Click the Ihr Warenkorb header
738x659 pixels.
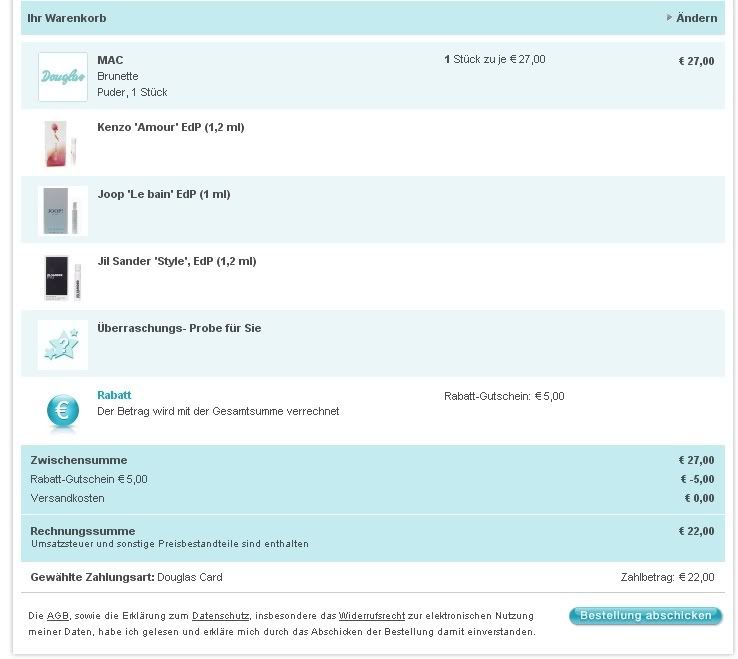click(67, 18)
